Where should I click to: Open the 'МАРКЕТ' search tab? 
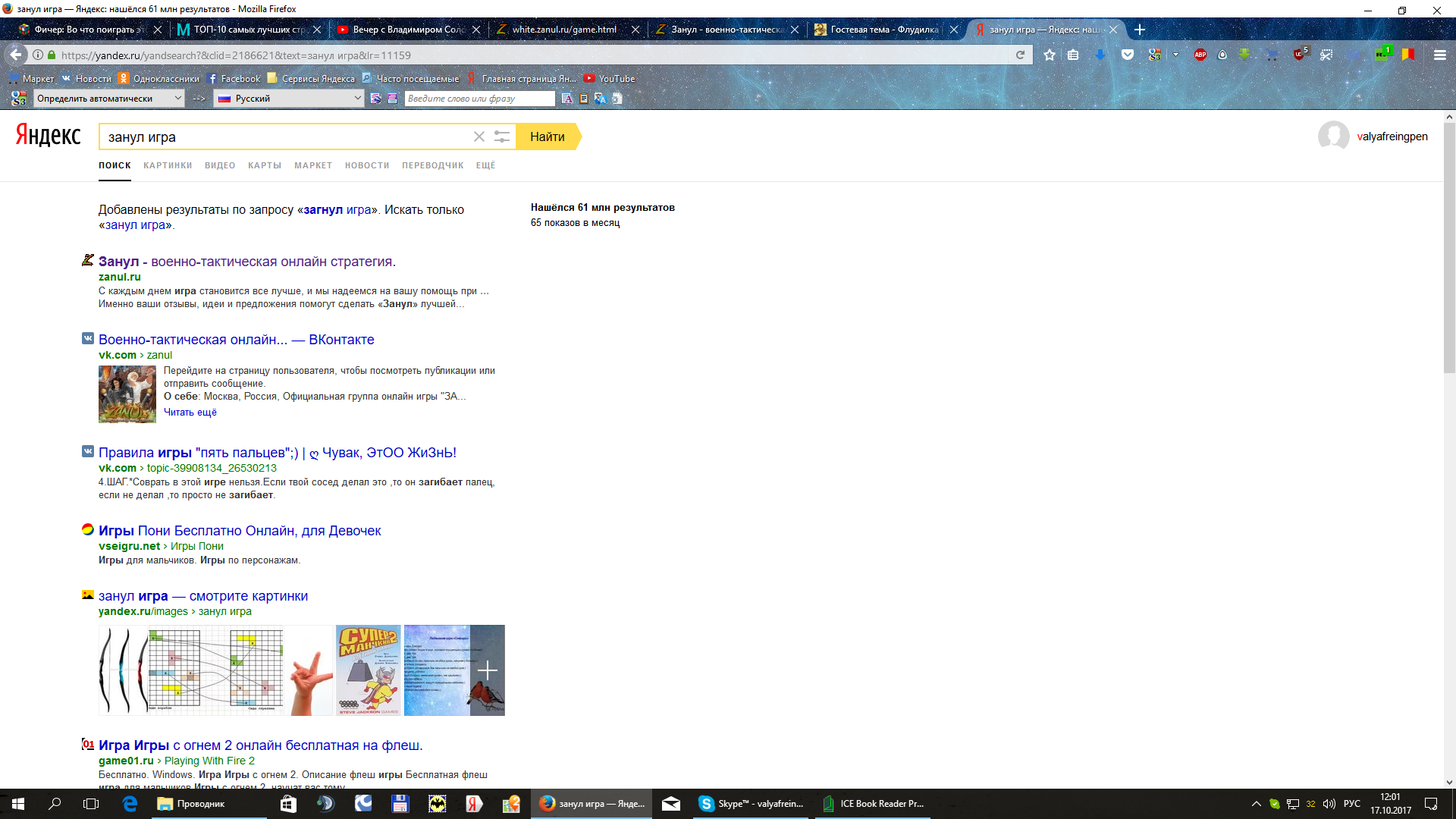pos(313,165)
